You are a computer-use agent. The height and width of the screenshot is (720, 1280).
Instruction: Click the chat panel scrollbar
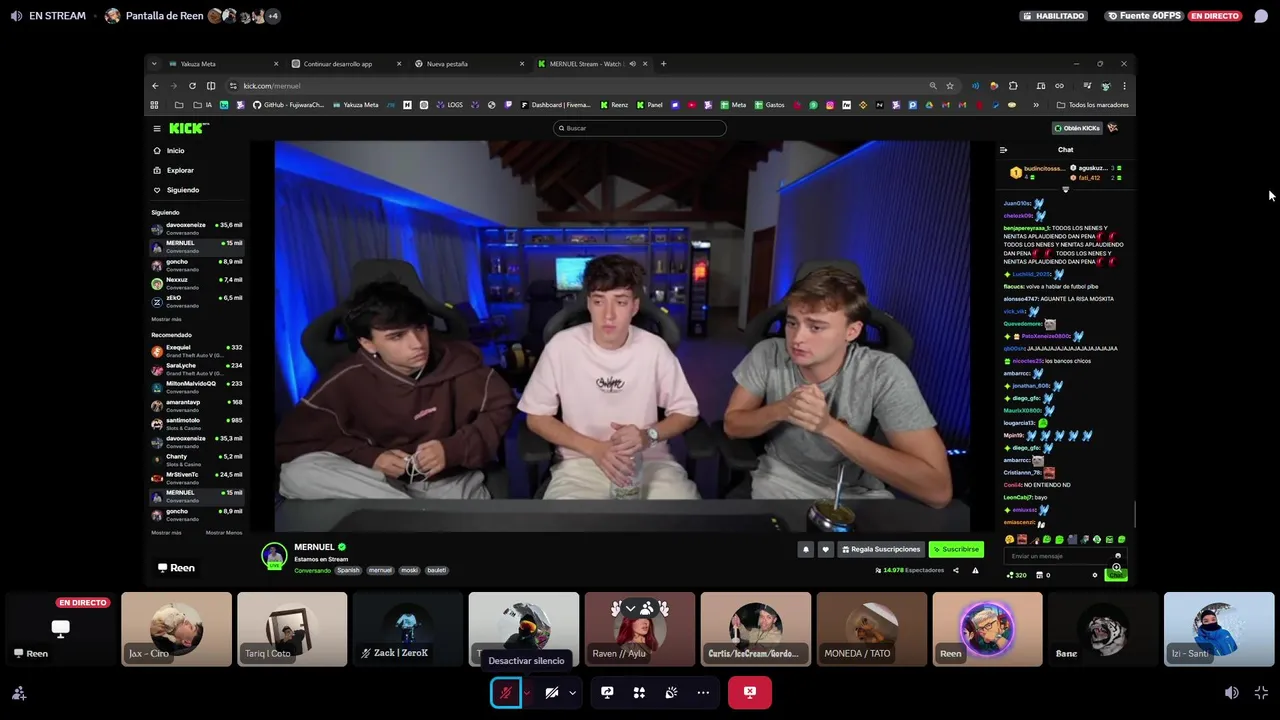(1134, 514)
